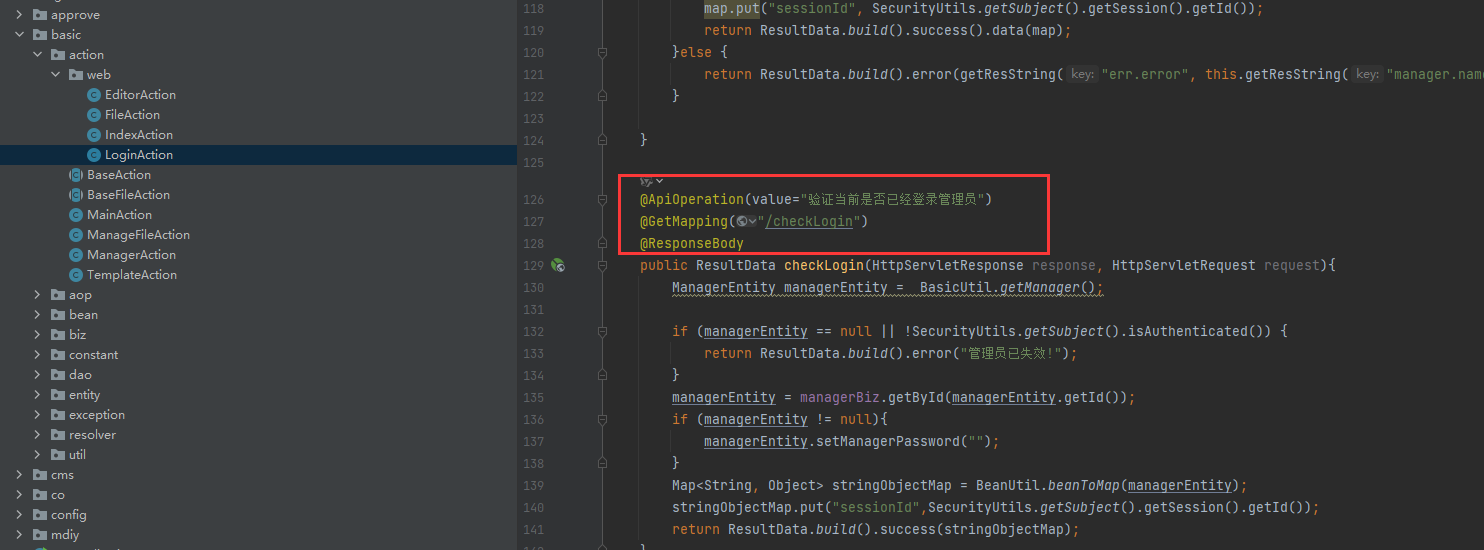
Task: Click the globe URL icon inside @GetMapping
Action: (x=741, y=221)
